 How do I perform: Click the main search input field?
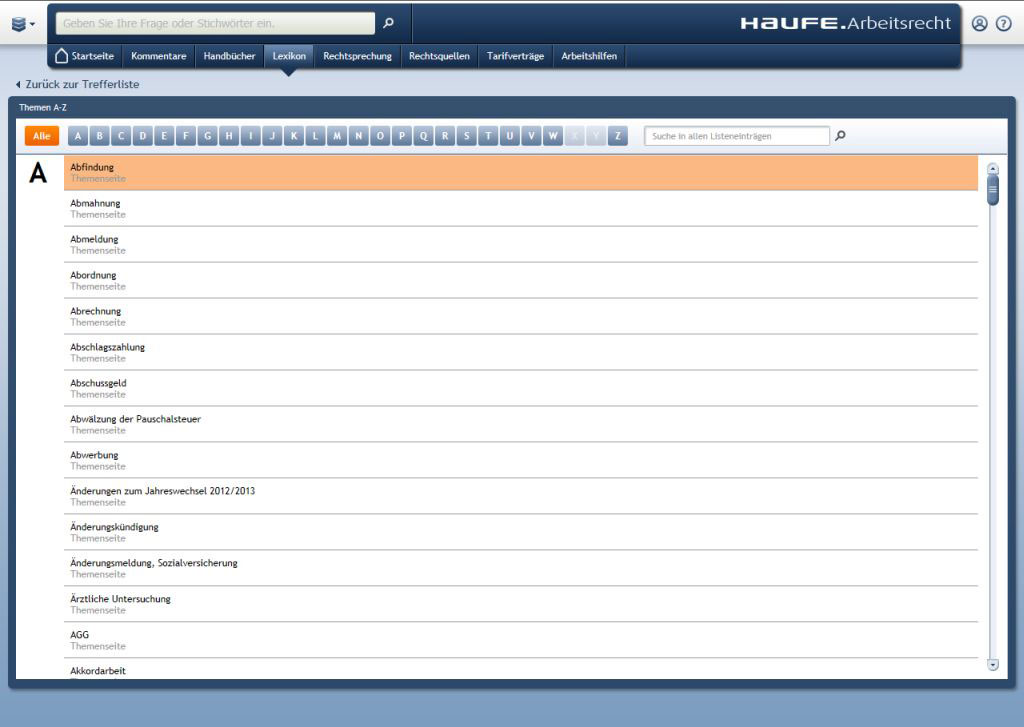[x=216, y=23]
